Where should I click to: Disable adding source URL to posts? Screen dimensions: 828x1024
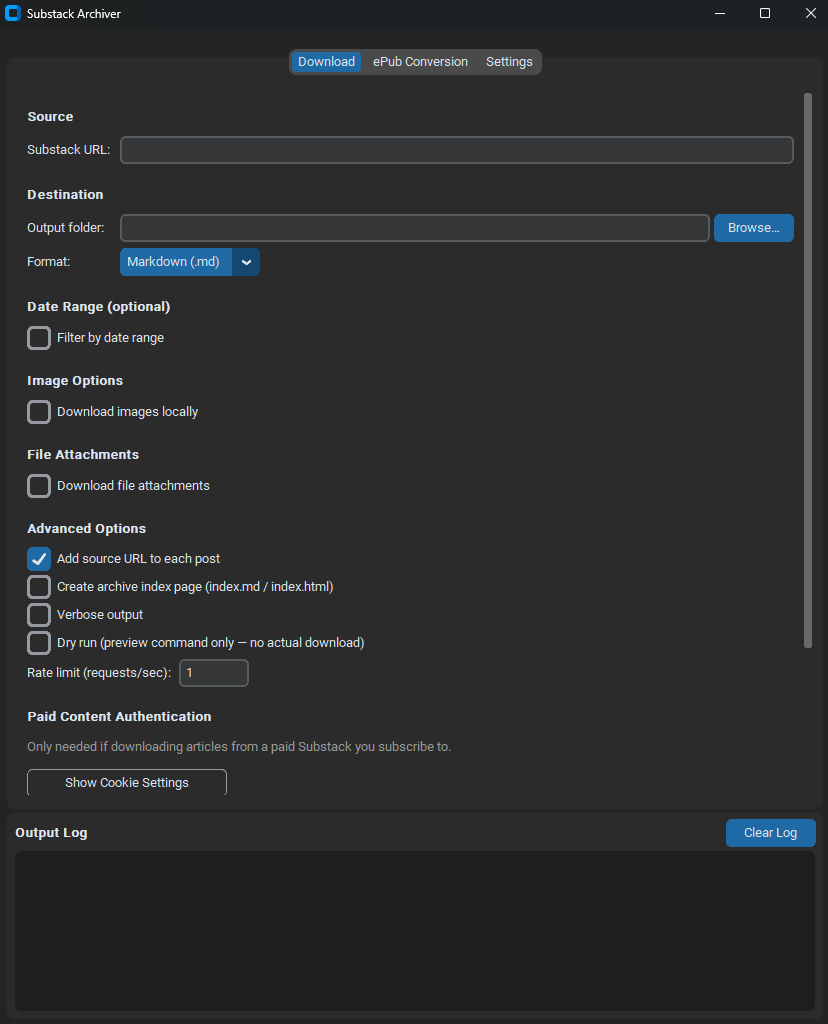click(x=38, y=559)
